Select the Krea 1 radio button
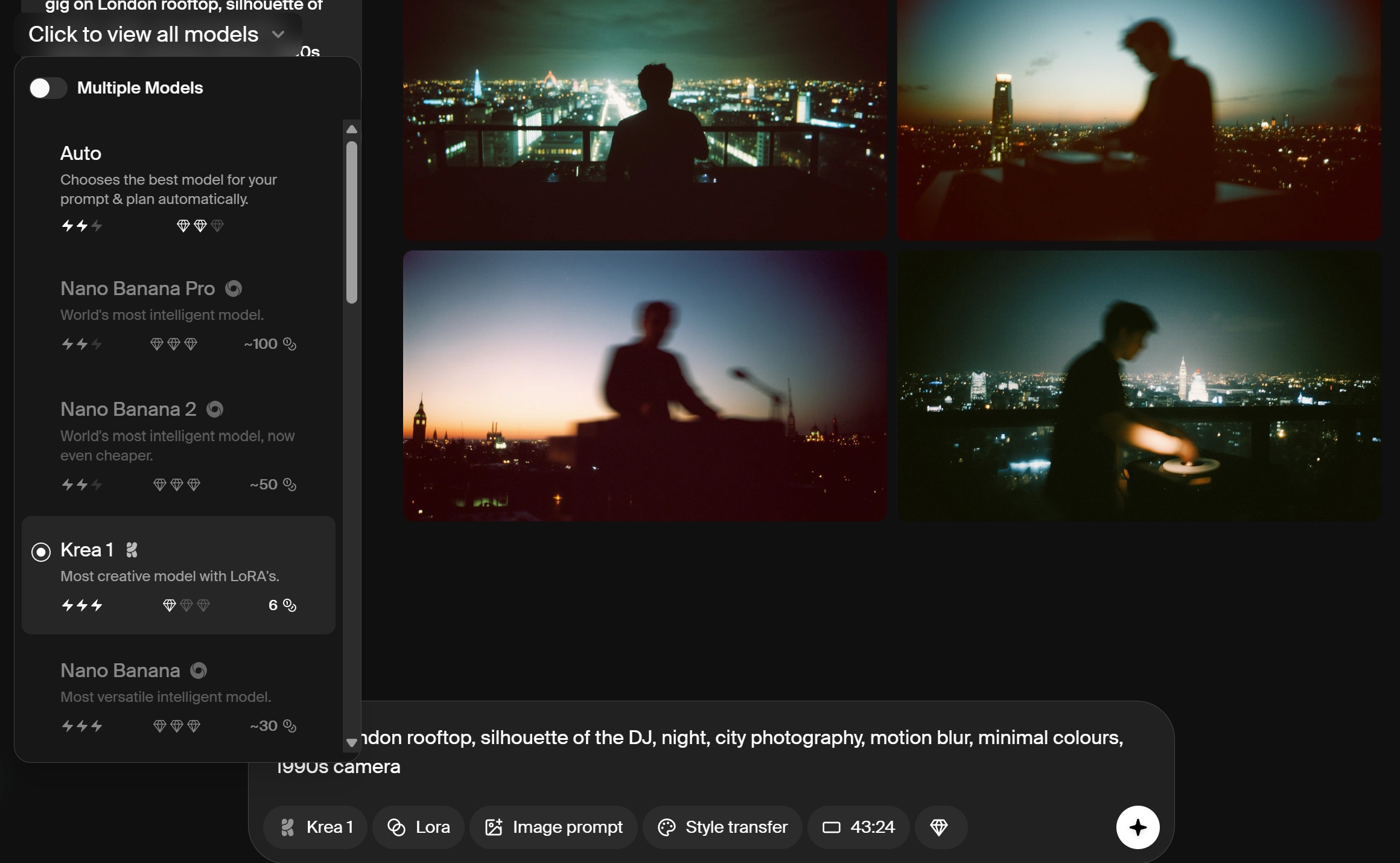1400x863 pixels. pos(41,552)
